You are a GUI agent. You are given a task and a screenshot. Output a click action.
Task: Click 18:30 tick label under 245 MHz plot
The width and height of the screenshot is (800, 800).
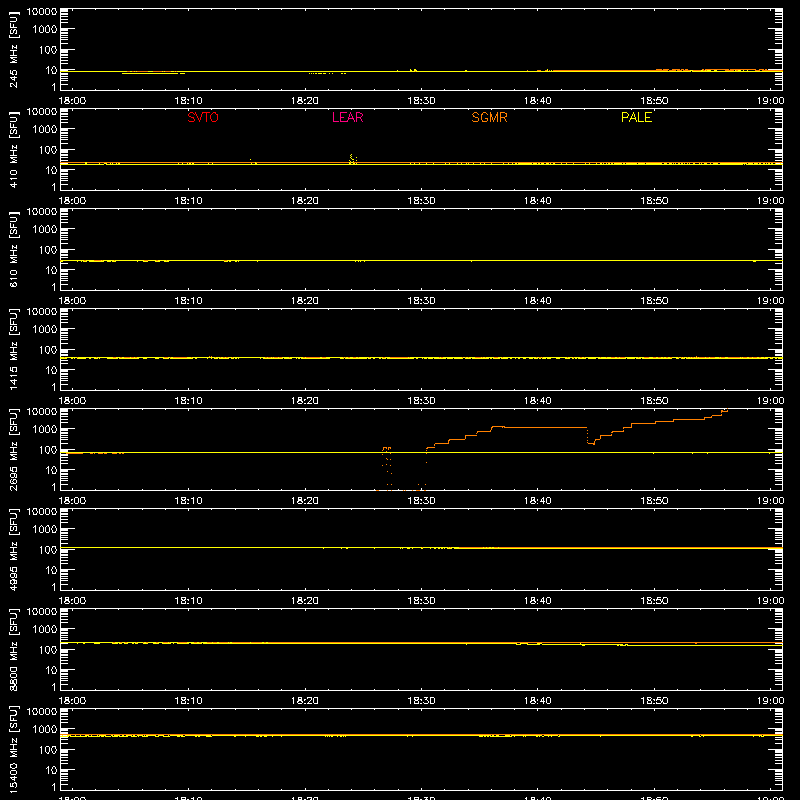(421, 101)
